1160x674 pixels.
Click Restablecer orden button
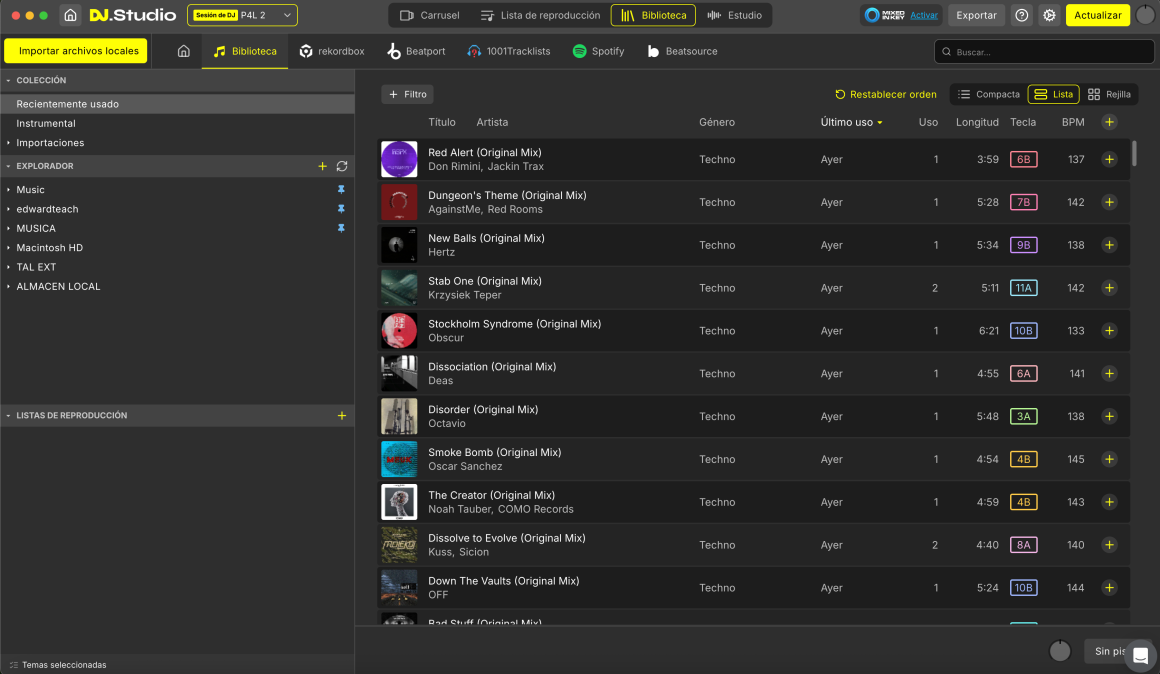(886, 94)
